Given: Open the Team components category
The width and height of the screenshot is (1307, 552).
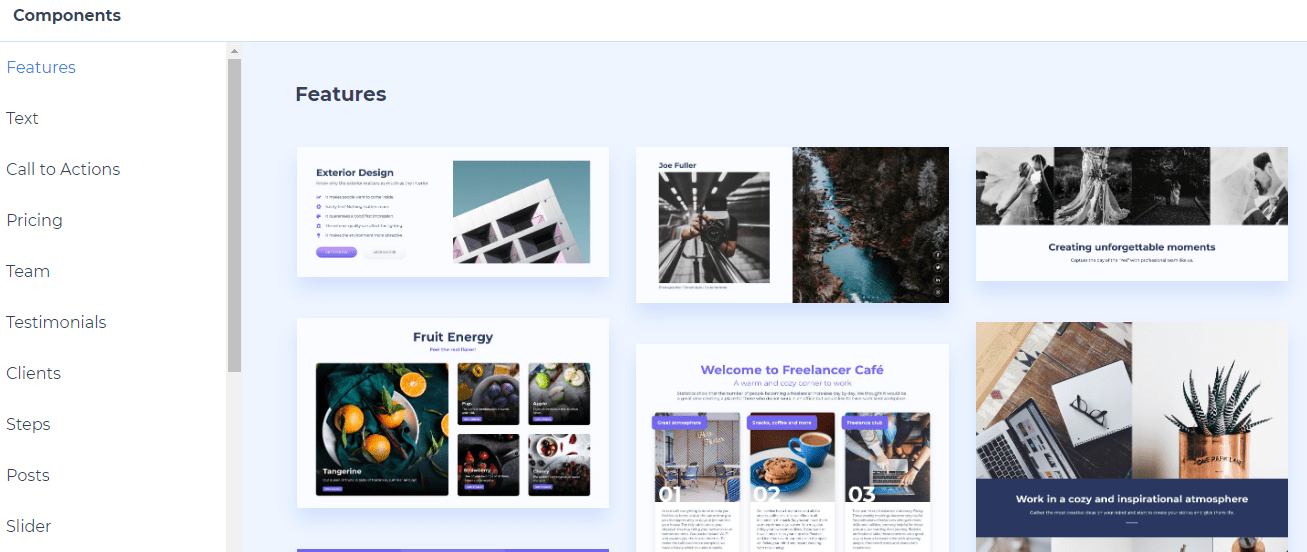Looking at the screenshot, I should (x=28, y=271).
